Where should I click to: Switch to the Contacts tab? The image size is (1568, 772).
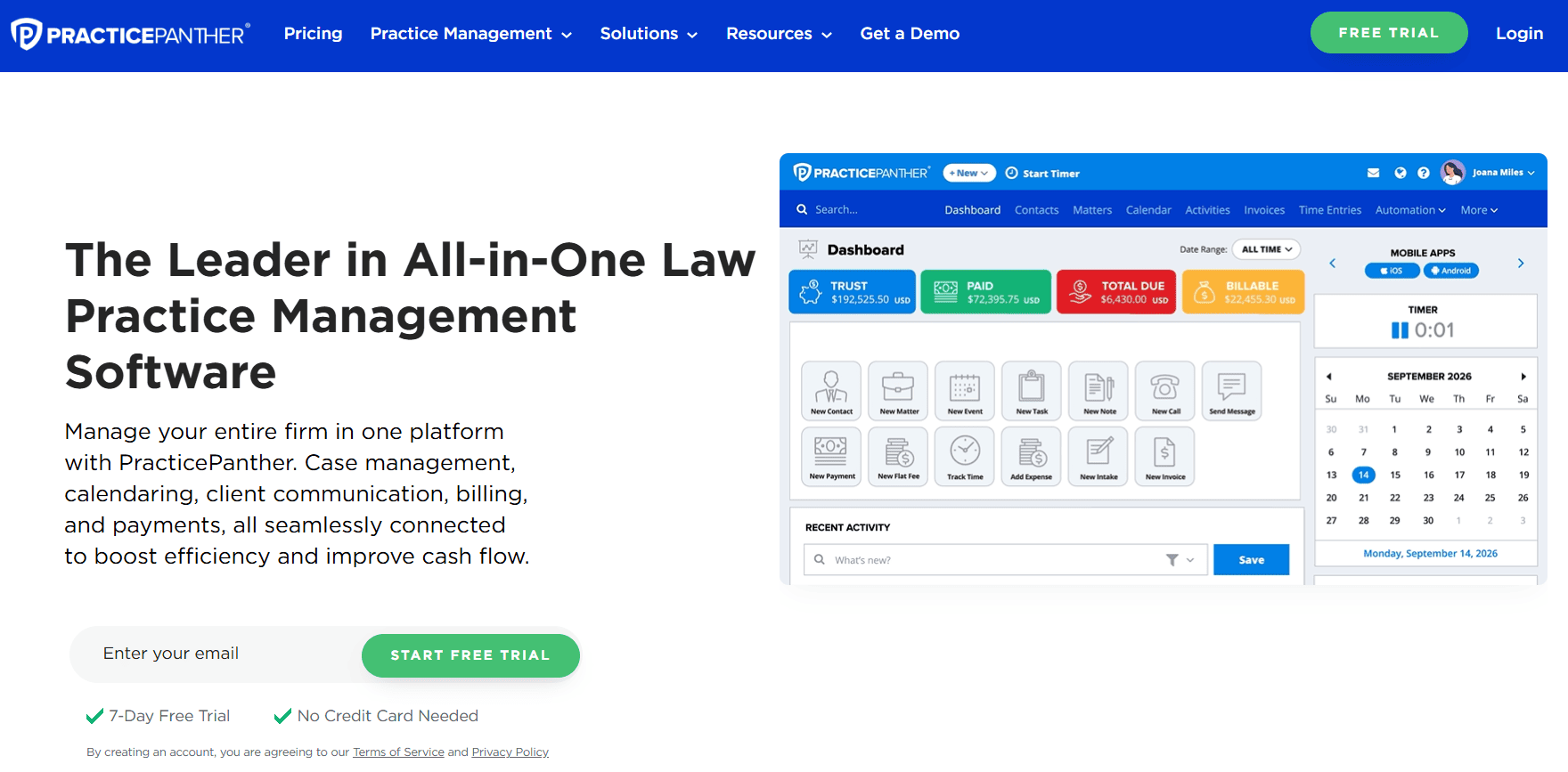1036,210
